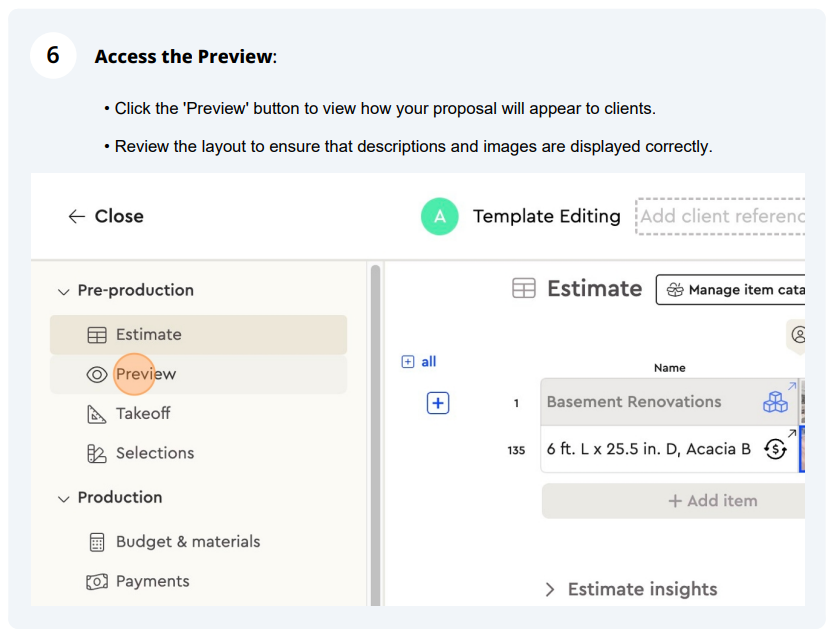Open Preview in the sidebar

pos(198,374)
